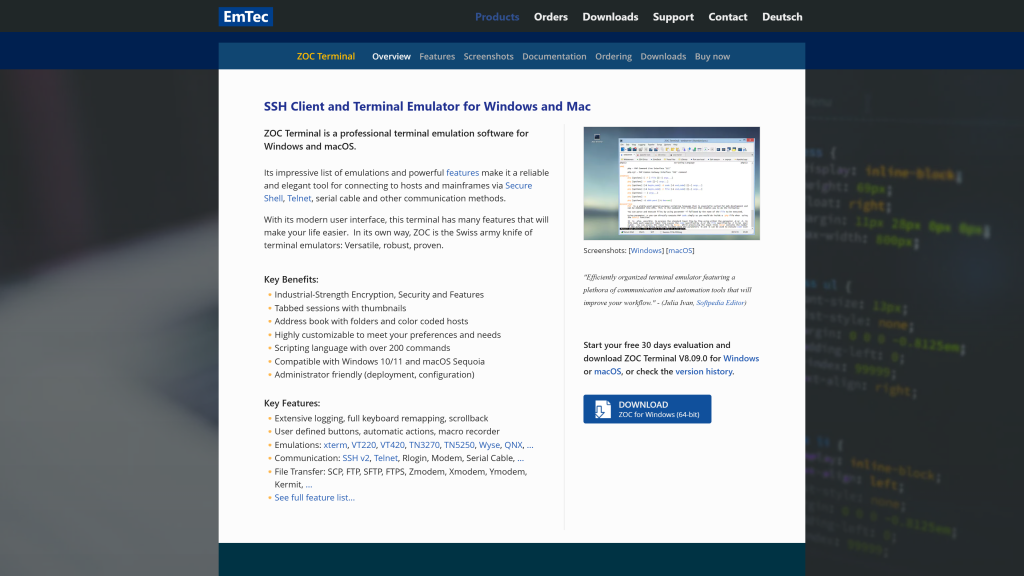Click the 'Key Features:' heading

point(292,404)
